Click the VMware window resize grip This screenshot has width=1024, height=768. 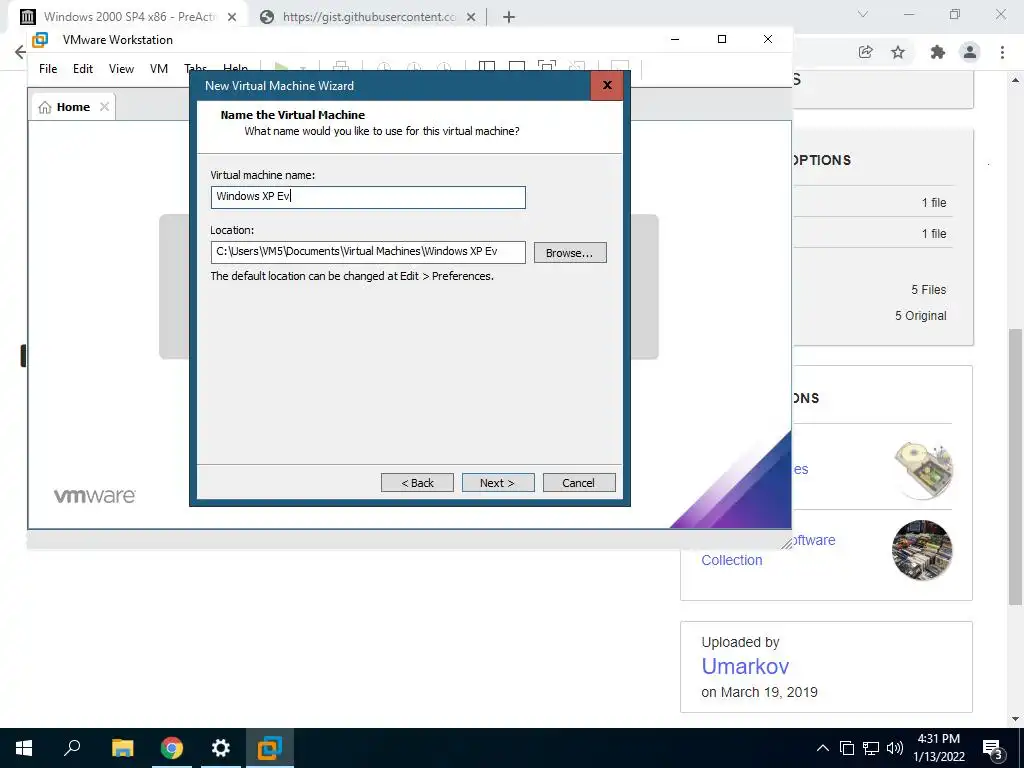click(x=786, y=543)
